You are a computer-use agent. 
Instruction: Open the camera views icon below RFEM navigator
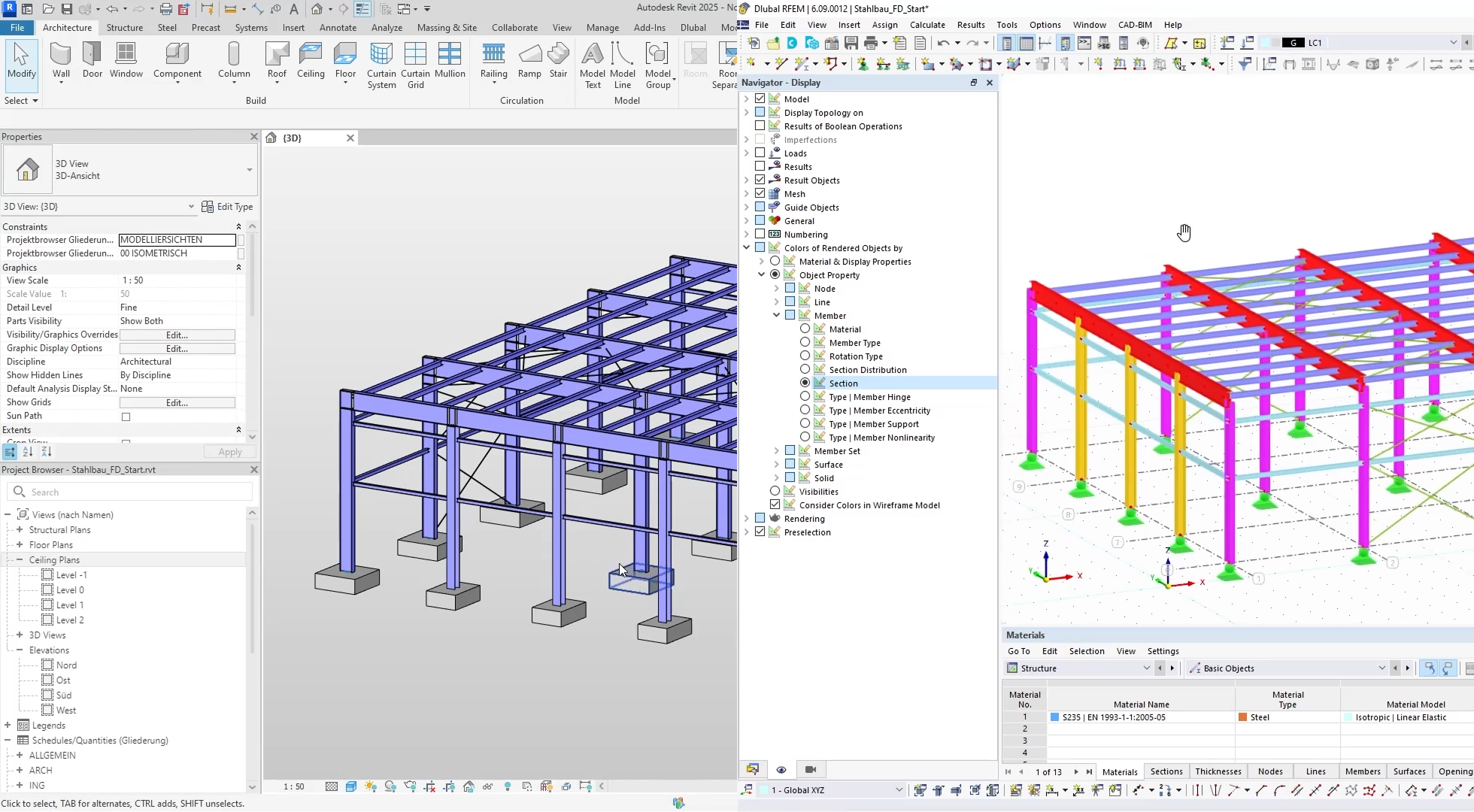(810, 769)
